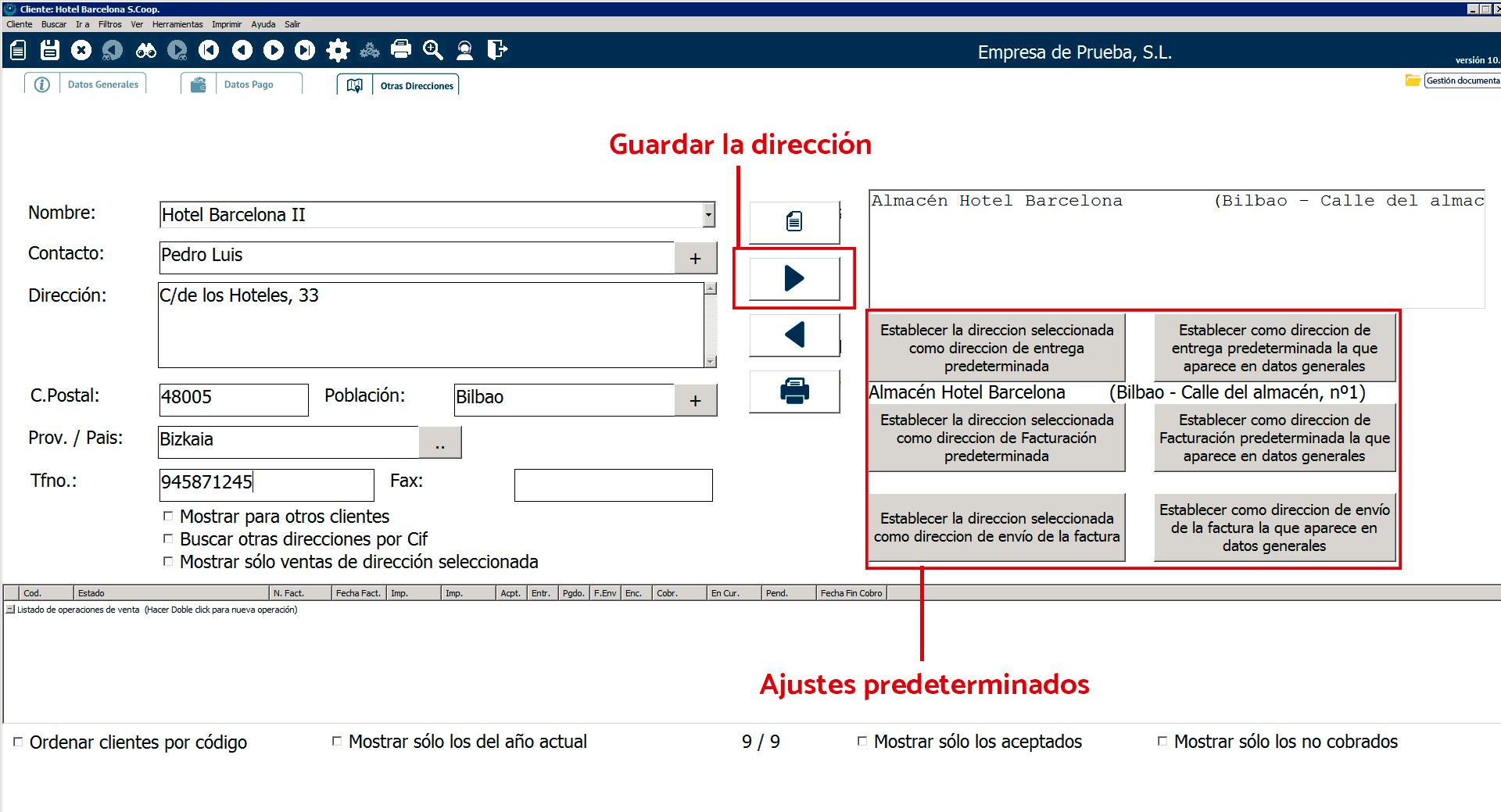Set selected address as default delivery address
This screenshot has height=812, width=1501.
point(996,348)
